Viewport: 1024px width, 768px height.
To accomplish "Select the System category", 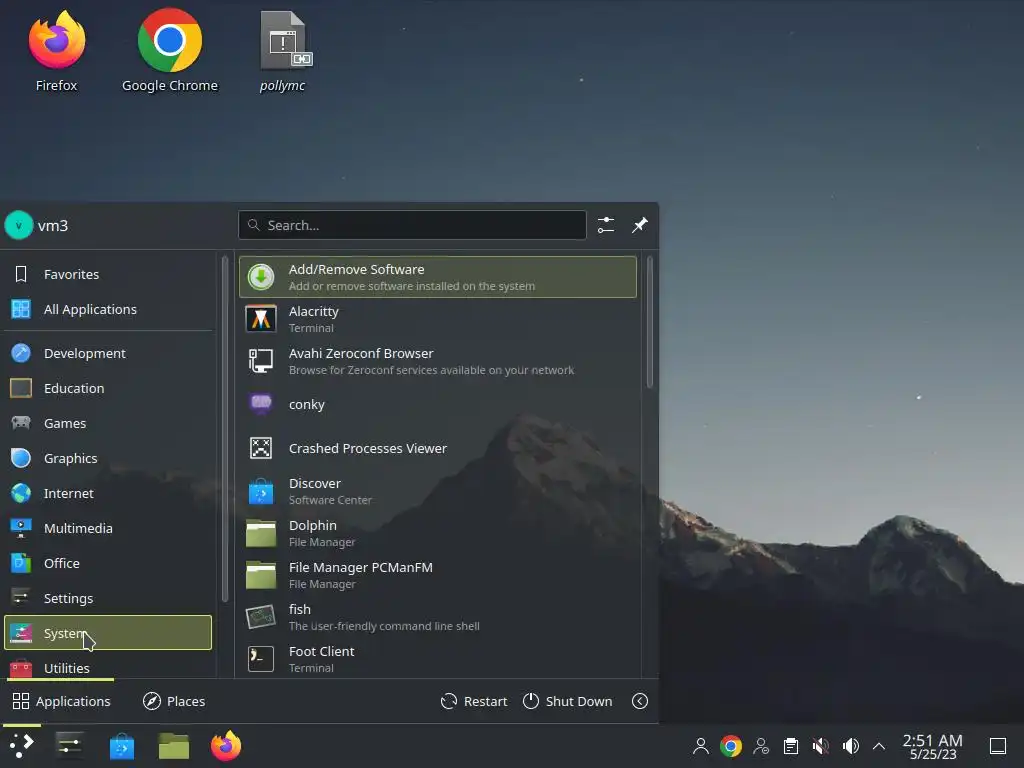I will (x=108, y=633).
